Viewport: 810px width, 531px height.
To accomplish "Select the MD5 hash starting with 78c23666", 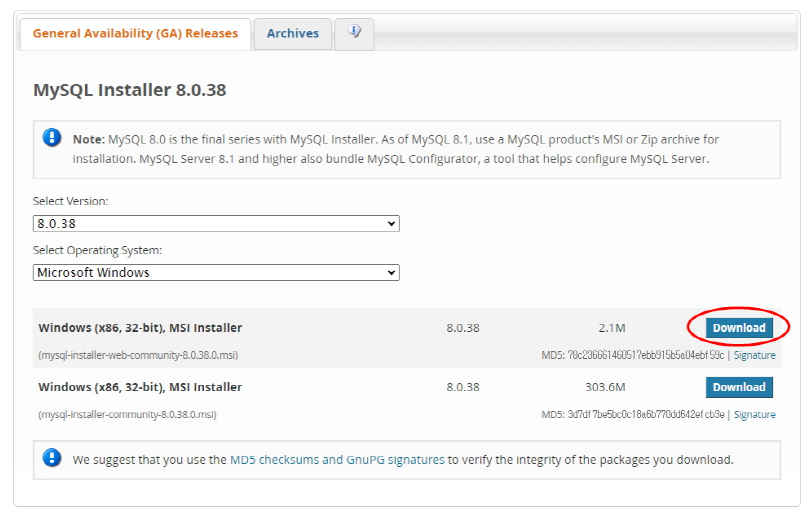I will (646, 355).
